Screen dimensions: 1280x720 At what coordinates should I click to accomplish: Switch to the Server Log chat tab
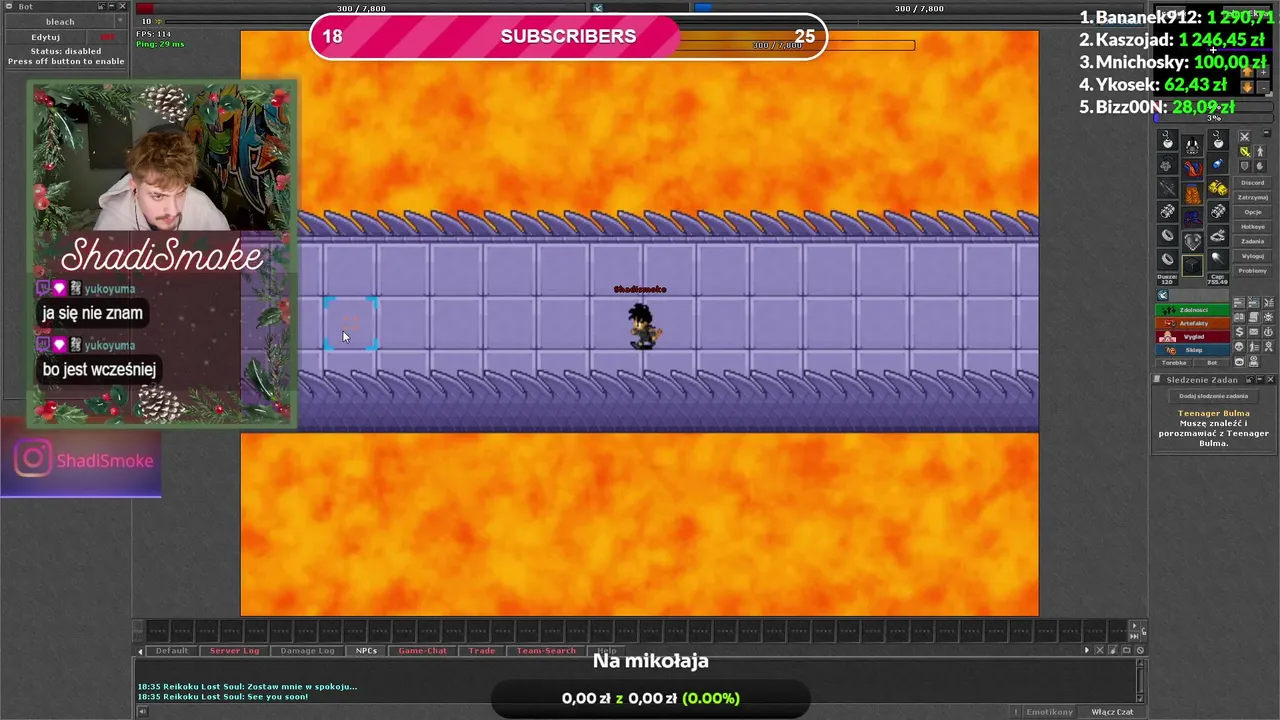[x=234, y=651]
